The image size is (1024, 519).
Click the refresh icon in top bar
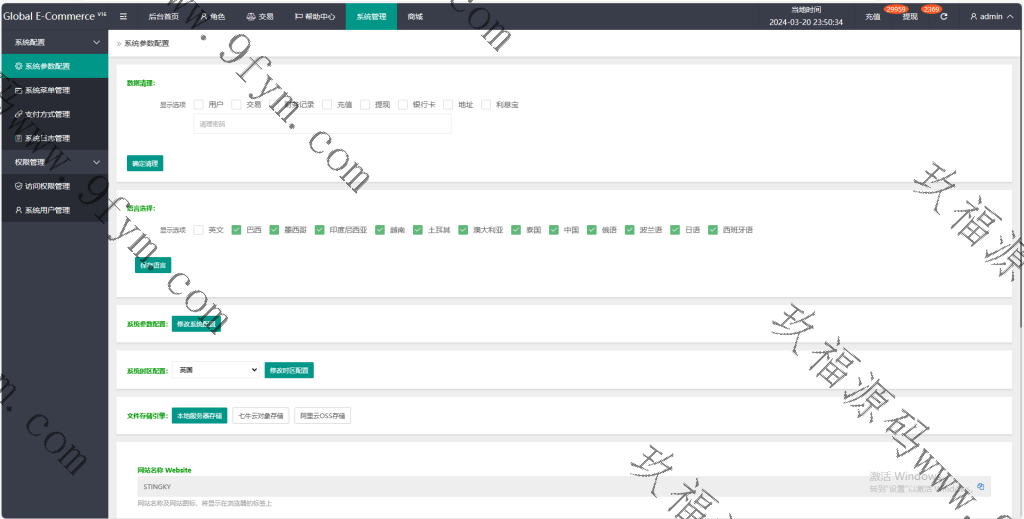pyautogui.click(x=943, y=17)
